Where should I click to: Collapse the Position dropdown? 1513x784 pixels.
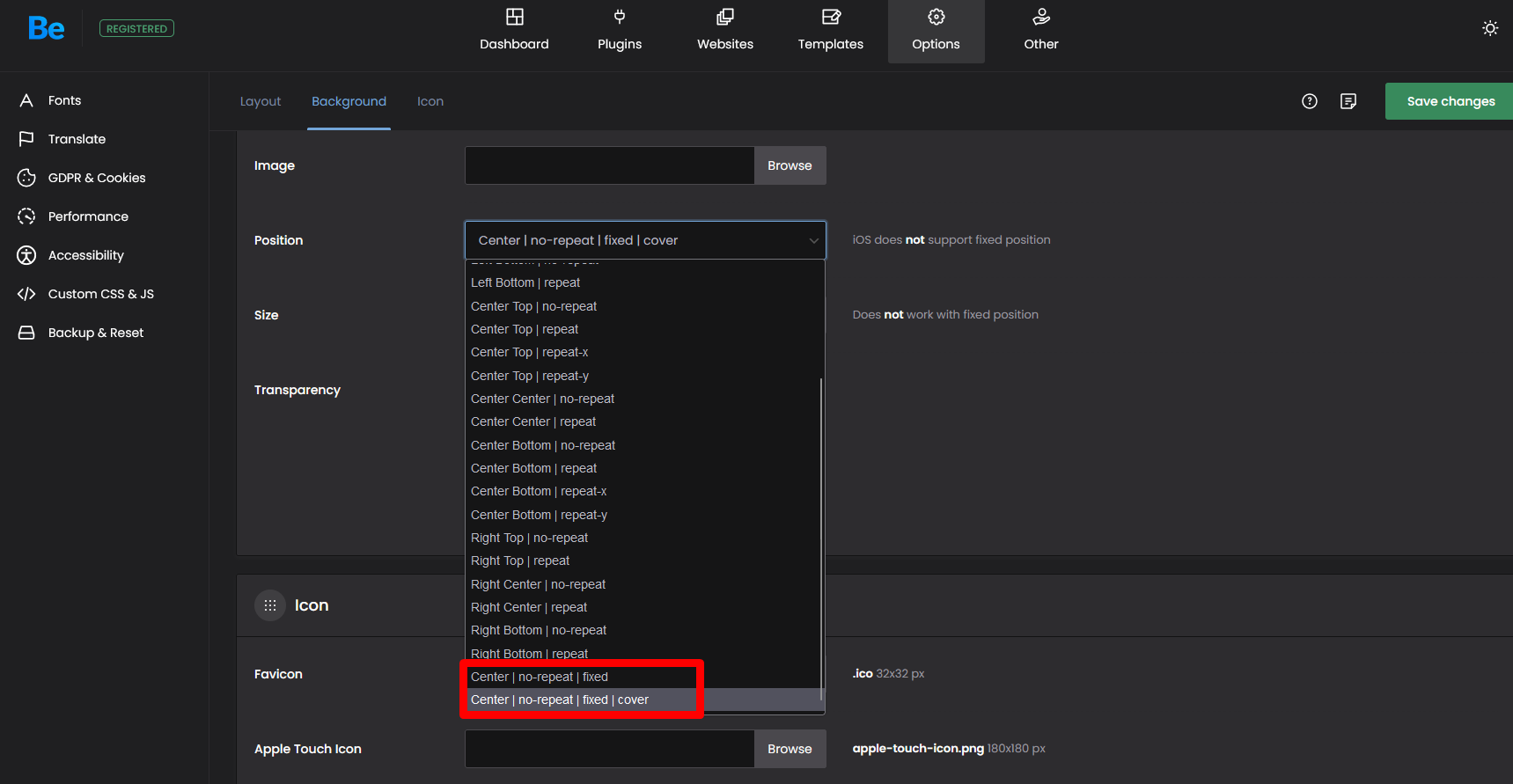(x=645, y=240)
